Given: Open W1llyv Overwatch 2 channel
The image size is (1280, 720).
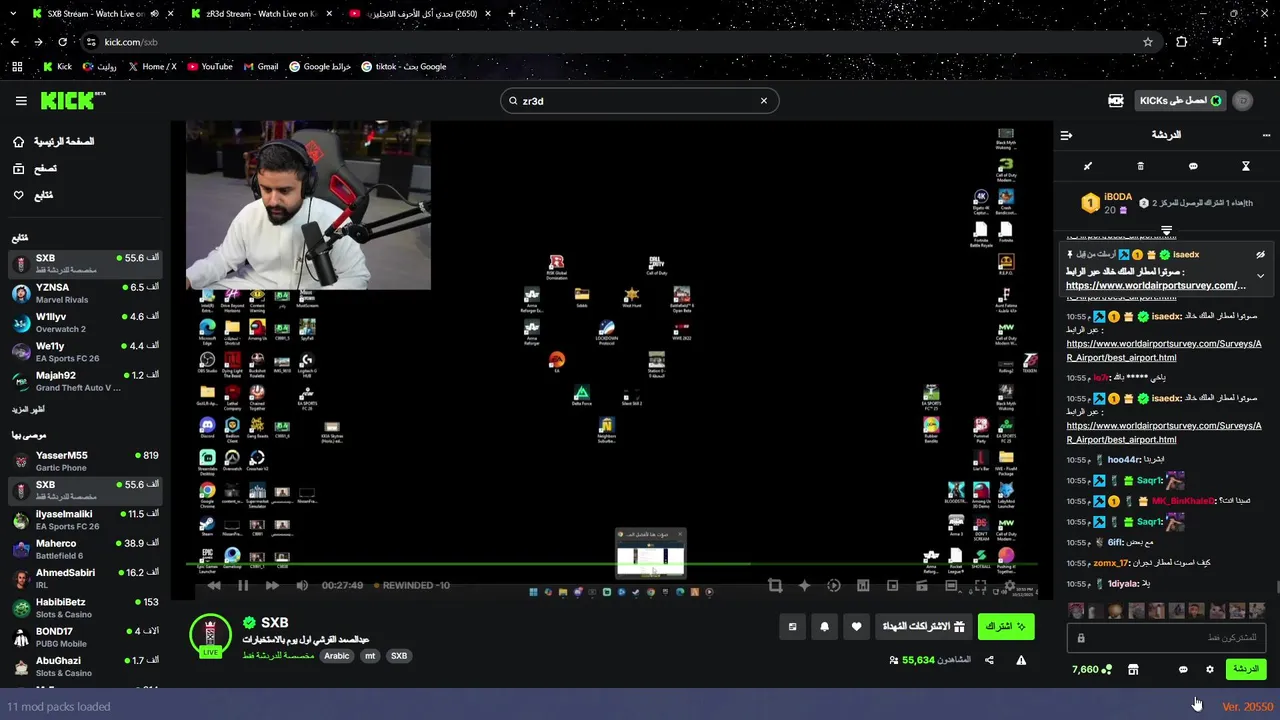Looking at the screenshot, I should click(85, 322).
